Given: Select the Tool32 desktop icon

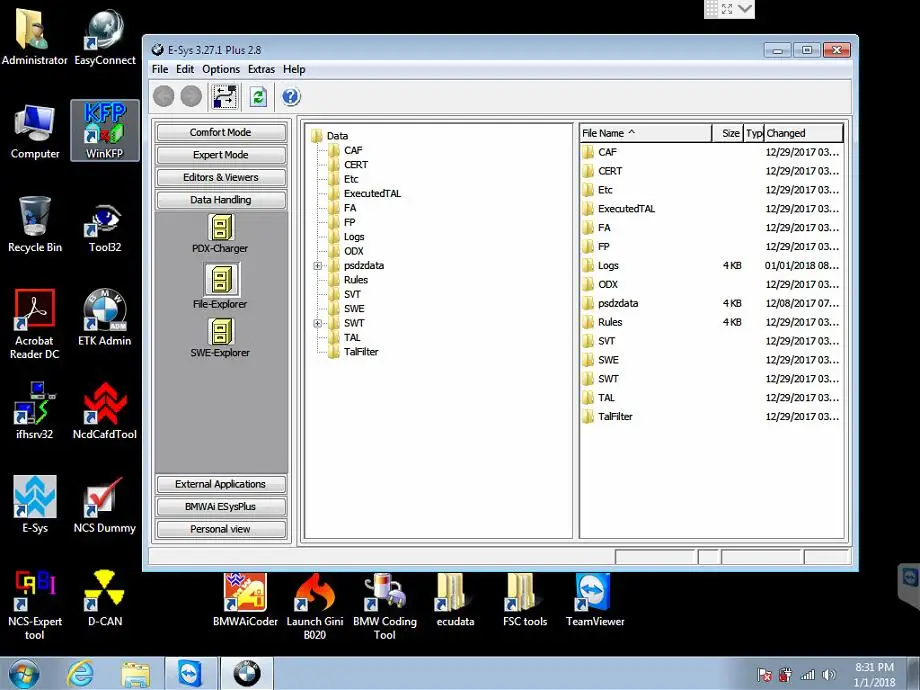Looking at the screenshot, I should [x=105, y=228].
